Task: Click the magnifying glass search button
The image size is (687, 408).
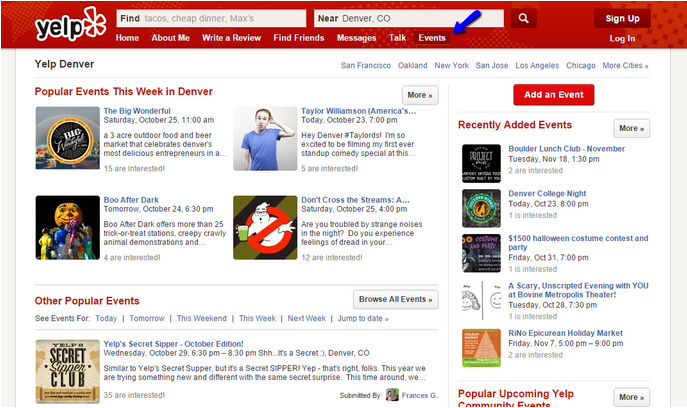Action: (524, 18)
